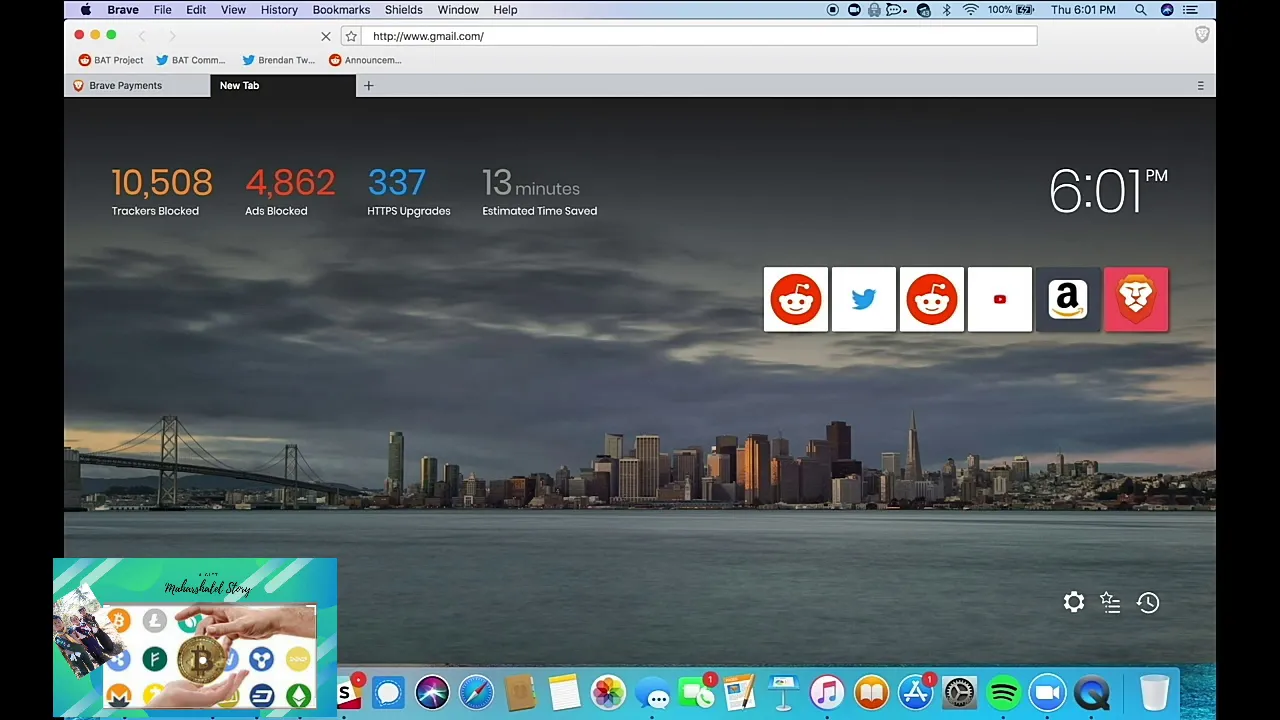Open the battery 100% status menu
Viewport: 1280px width, 720px height.
[1011, 10]
